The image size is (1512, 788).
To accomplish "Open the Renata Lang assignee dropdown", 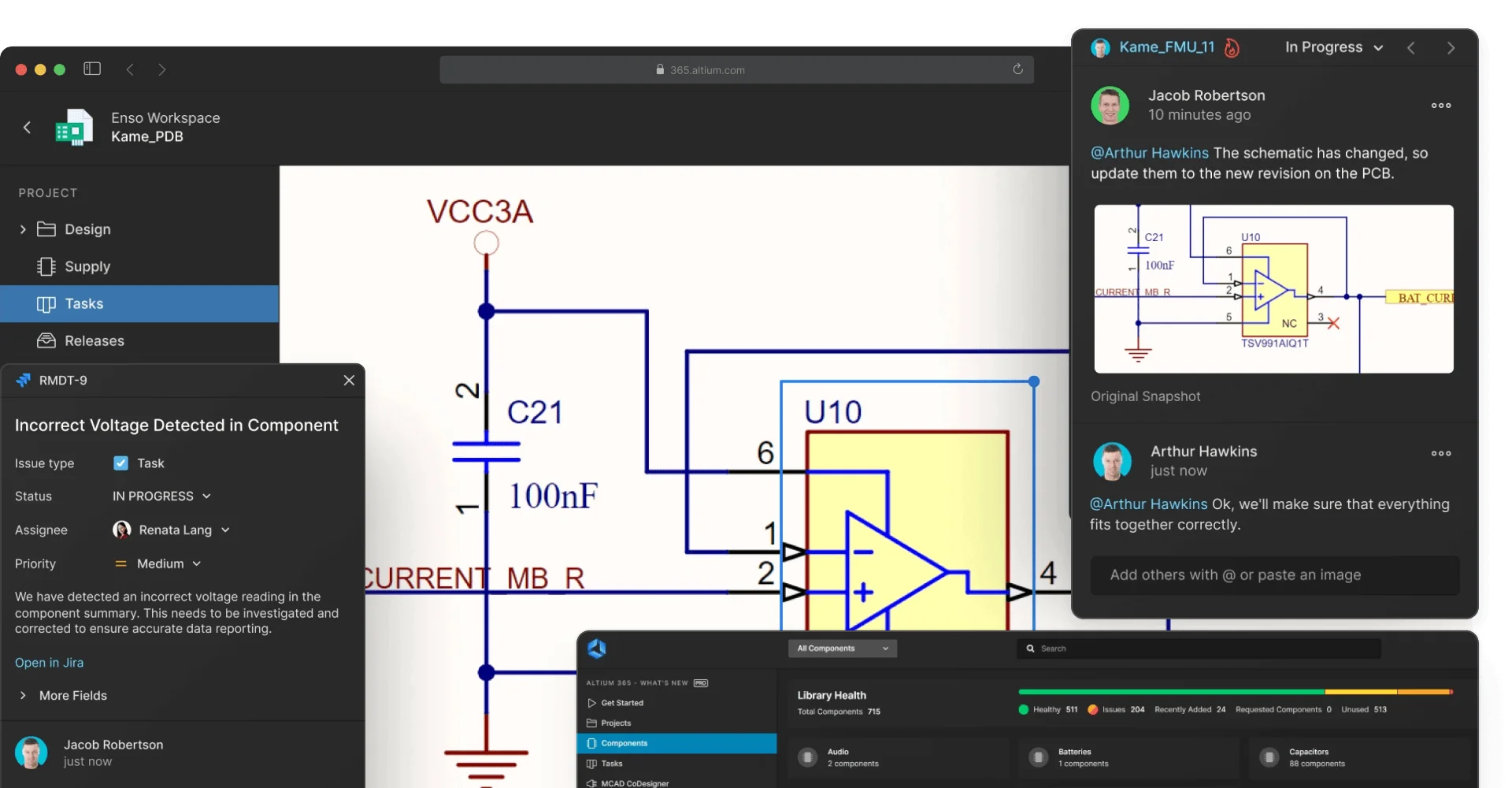I will [171, 530].
